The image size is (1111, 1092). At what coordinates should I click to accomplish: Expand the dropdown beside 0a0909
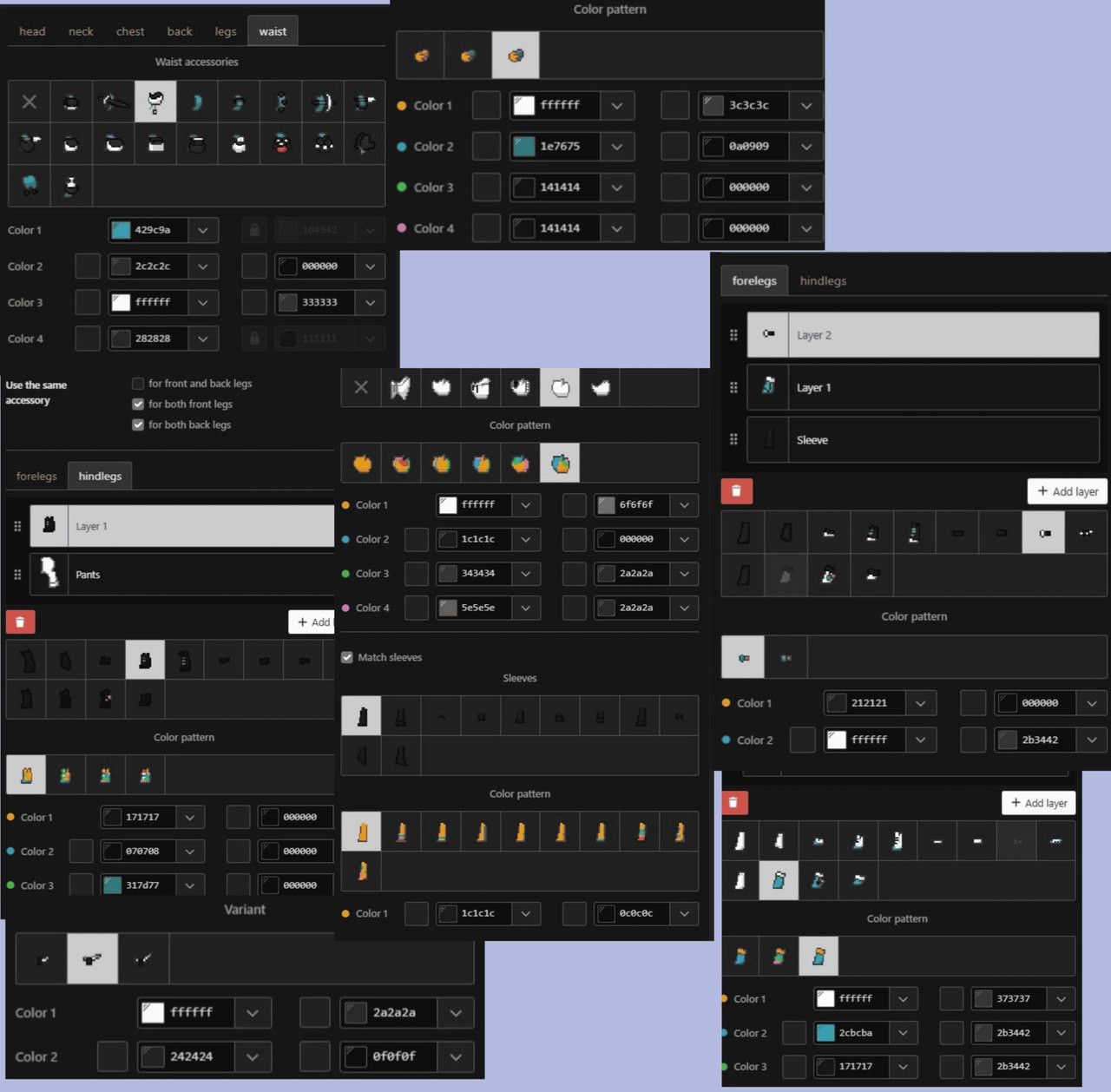[x=806, y=147]
